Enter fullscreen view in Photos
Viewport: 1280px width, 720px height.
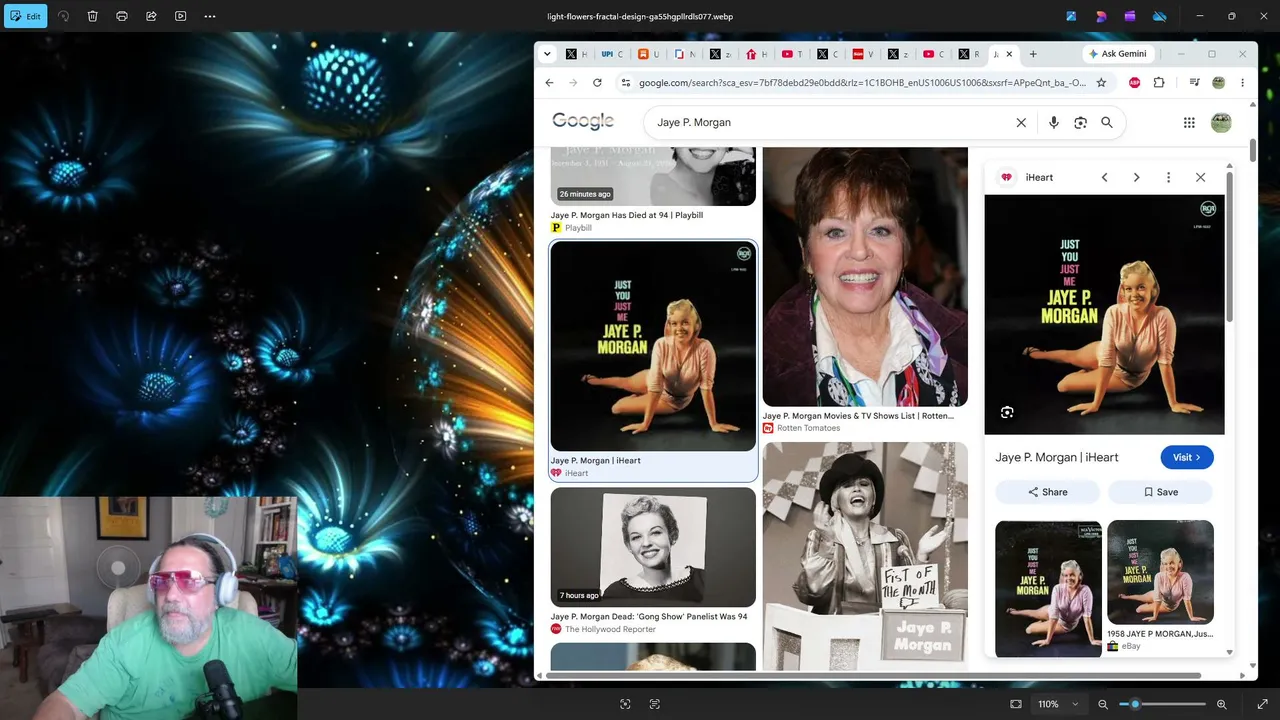click(x=1262, y=704)
